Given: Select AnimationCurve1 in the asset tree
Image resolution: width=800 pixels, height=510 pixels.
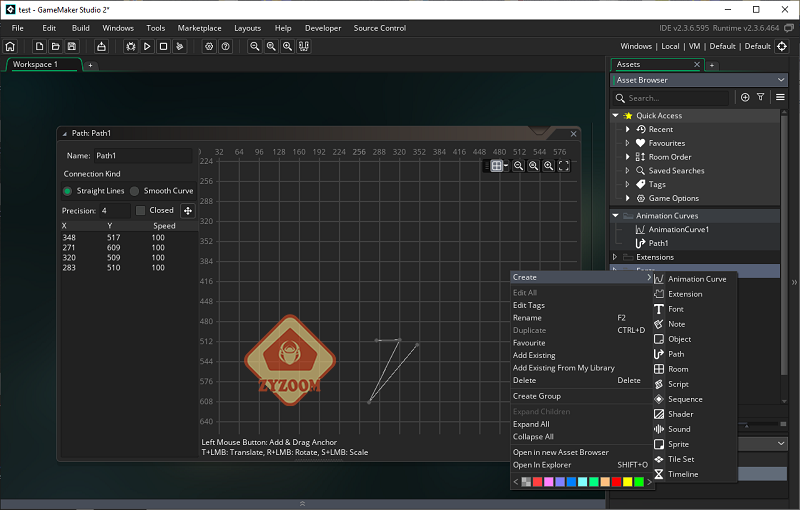Looking at the screenshot, I should coord(678,230).
